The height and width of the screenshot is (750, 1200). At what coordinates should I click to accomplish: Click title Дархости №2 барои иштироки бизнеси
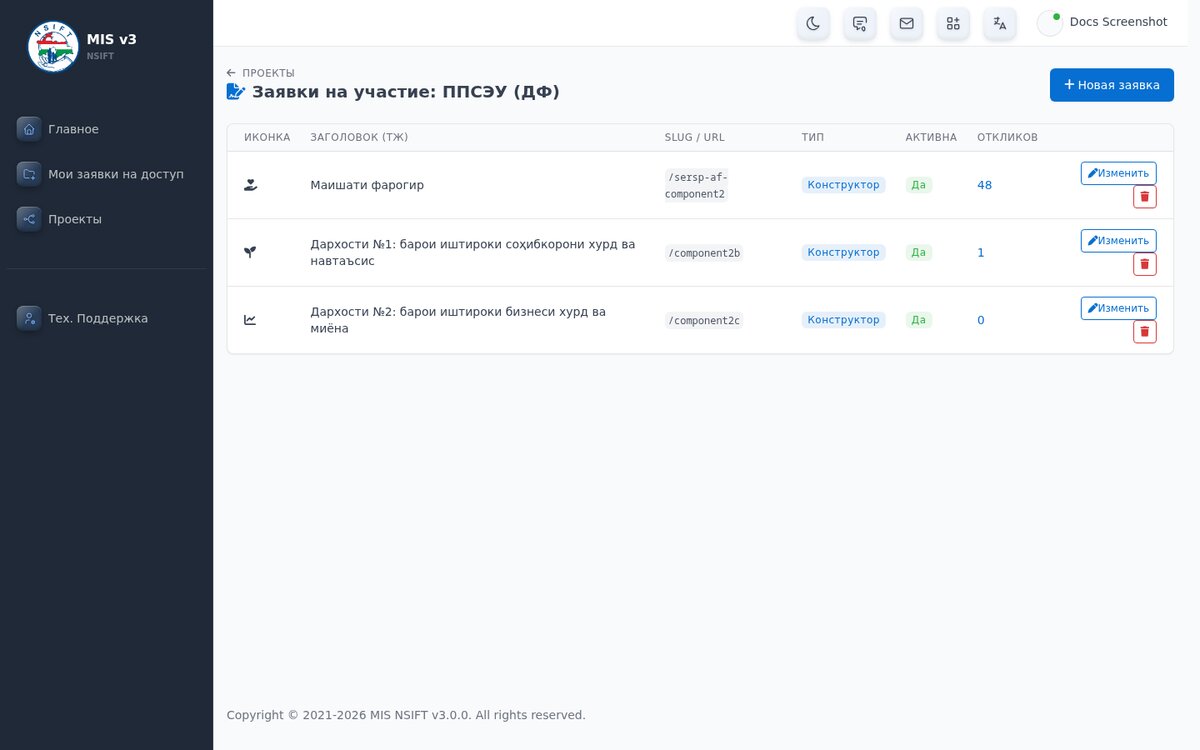tap(458, 320)
